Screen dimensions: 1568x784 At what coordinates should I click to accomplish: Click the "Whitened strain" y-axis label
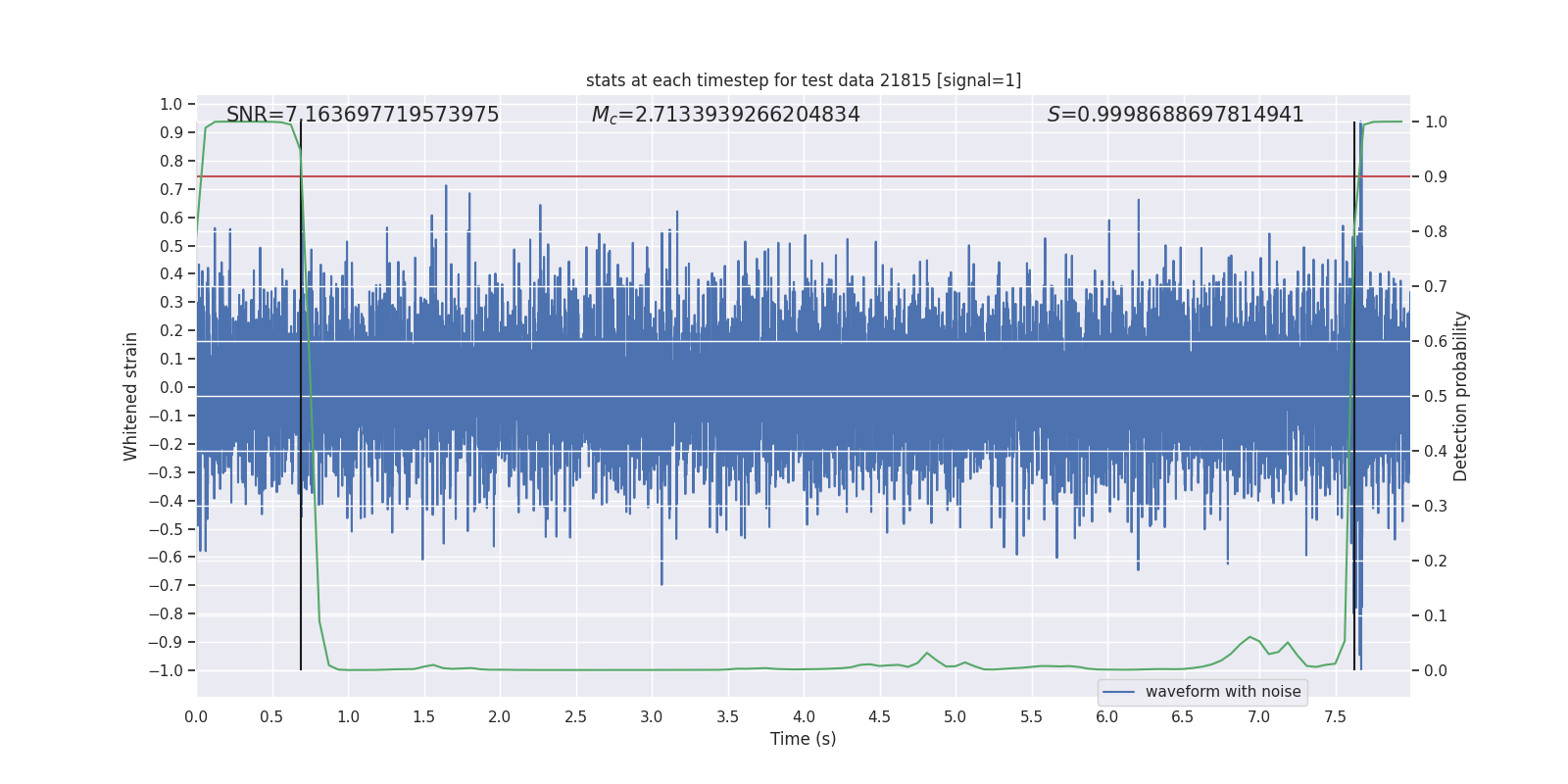coord(131,396)
